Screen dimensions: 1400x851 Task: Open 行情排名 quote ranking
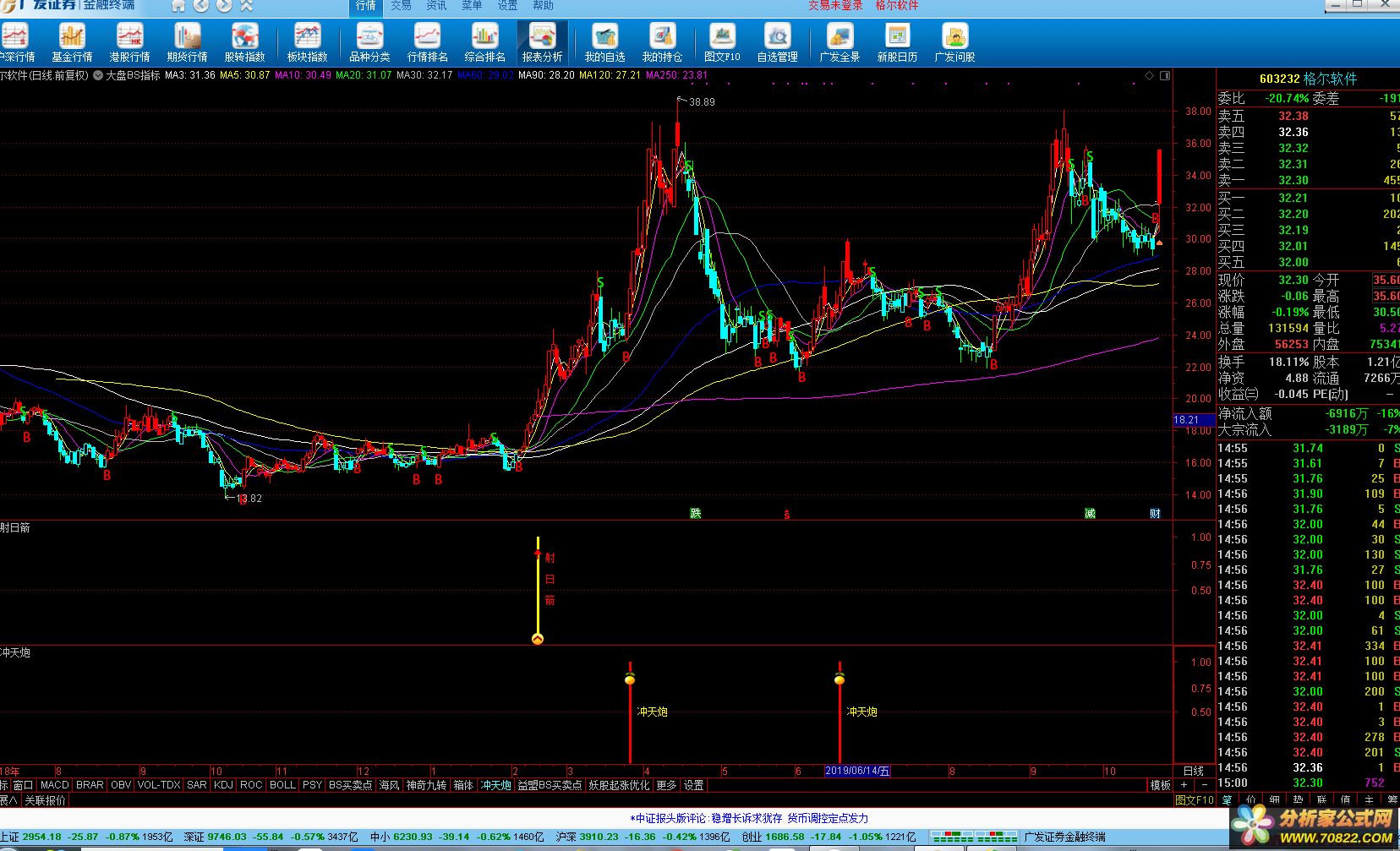tap(427, 42)
